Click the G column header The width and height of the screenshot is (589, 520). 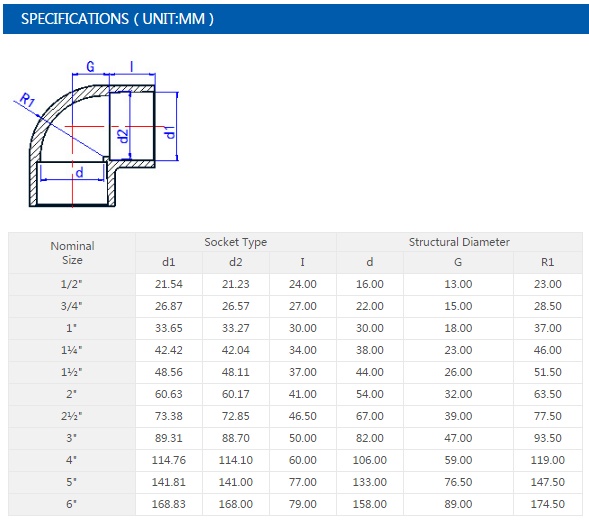coord(458,262)
